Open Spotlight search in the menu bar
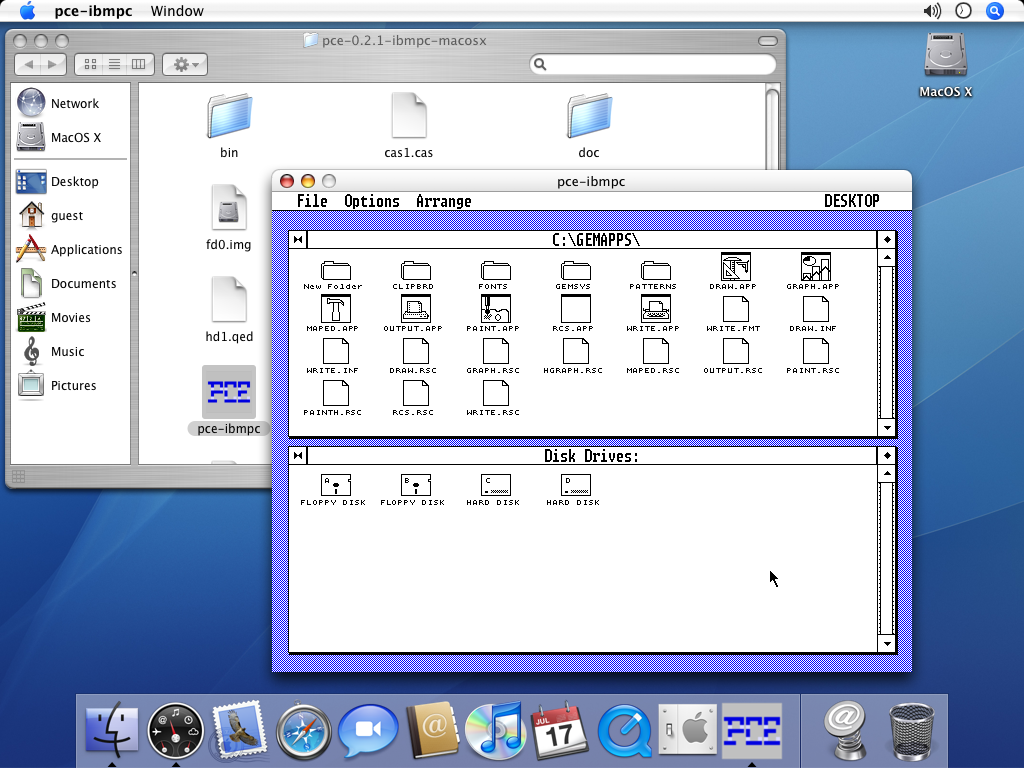1024x768 pixels. coord(995,11)
